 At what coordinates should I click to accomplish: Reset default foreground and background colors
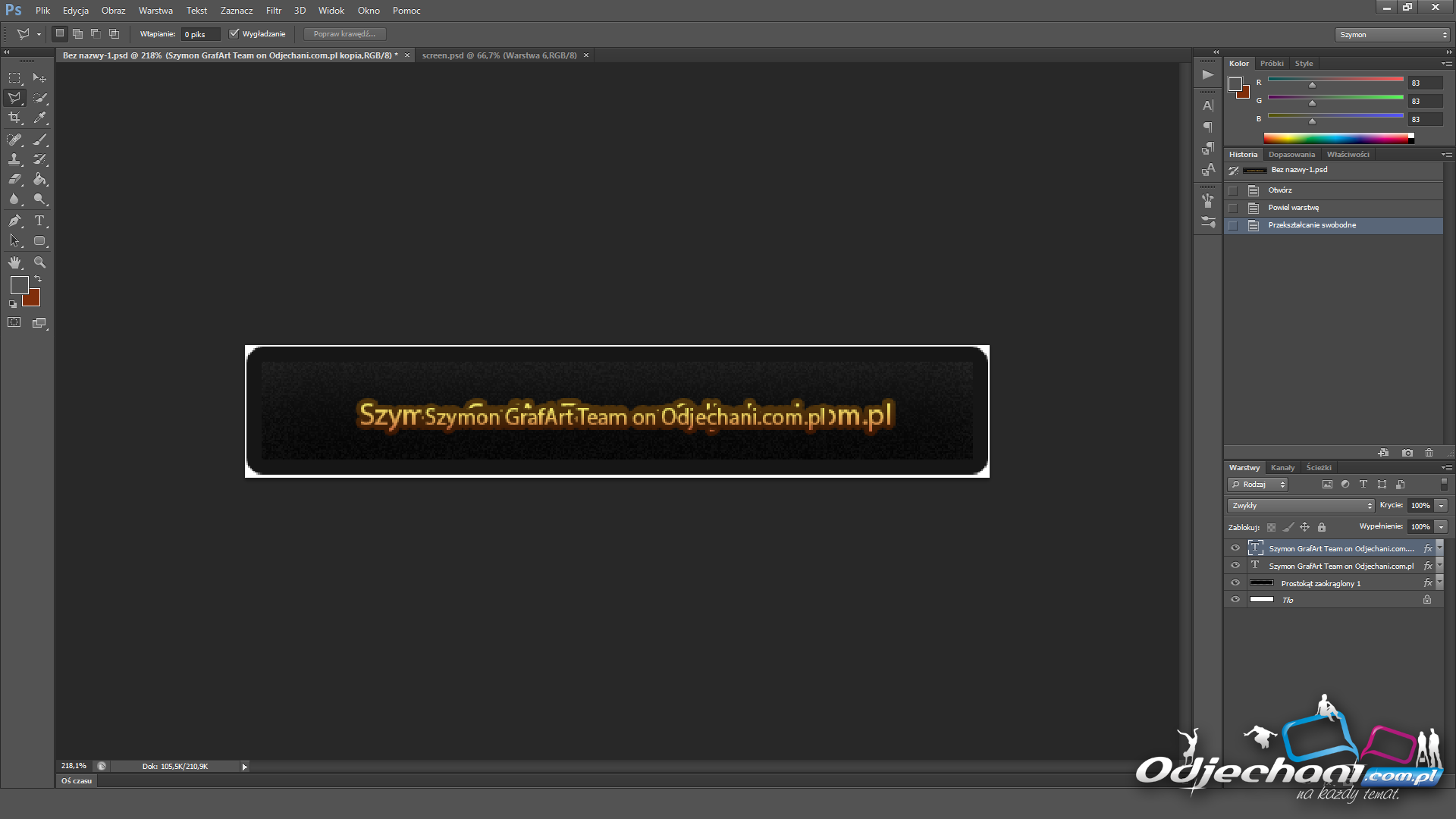(x=13, y=304)
